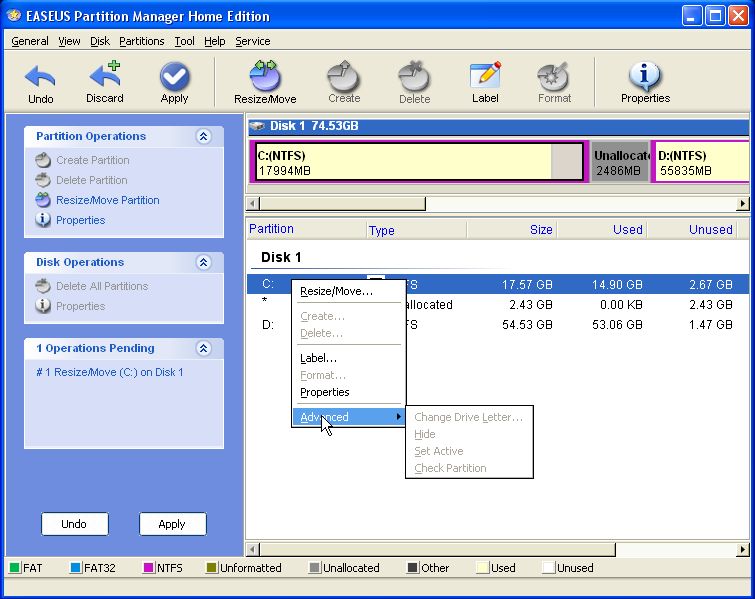Click the Delete toolbar icon
The height and width of the screenshot is (599, 755).
coord(415,76)
